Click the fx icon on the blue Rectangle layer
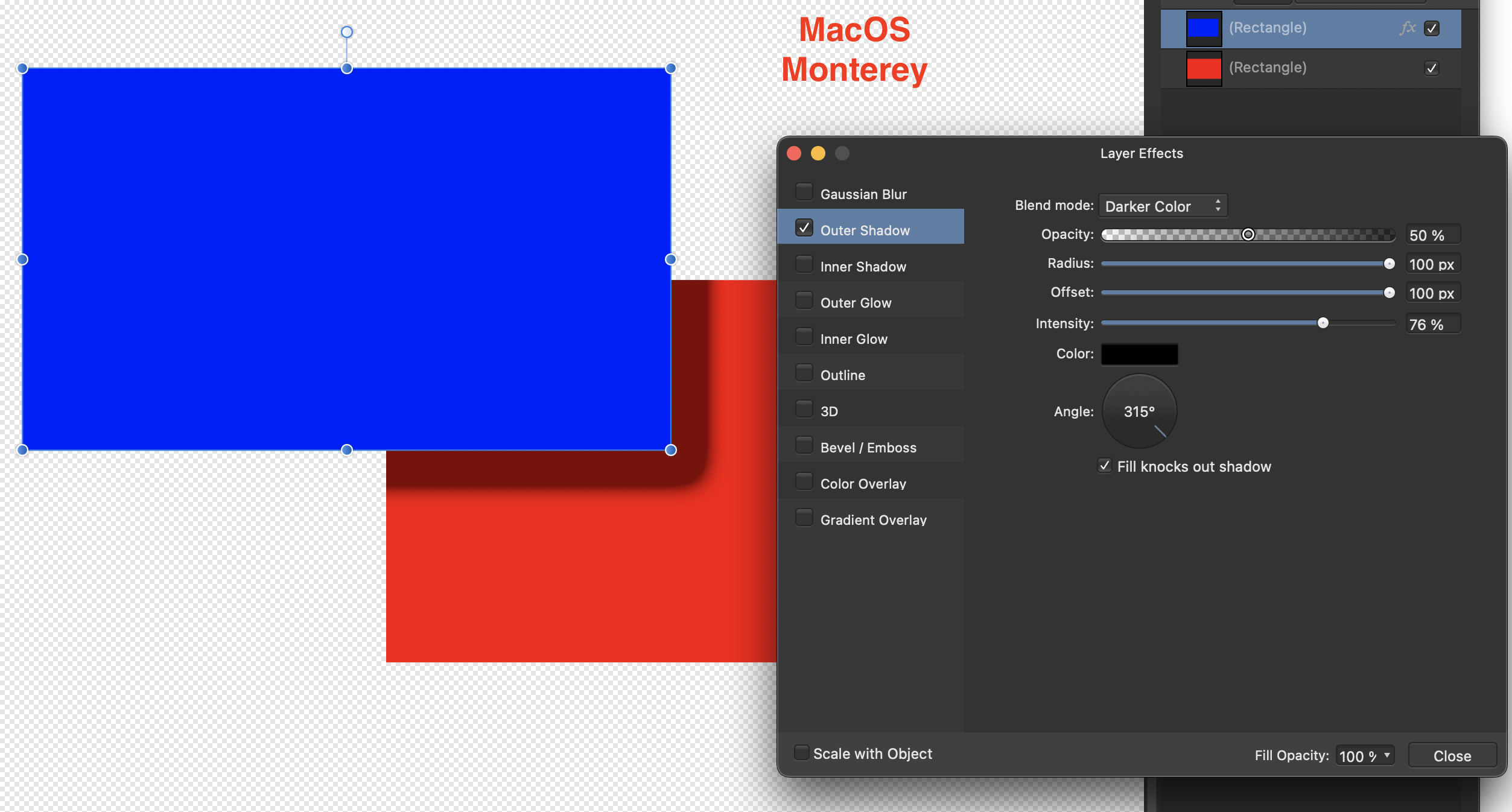Screen dimensions: 1512x812 pyautogui.click(x=1408, y=28)
